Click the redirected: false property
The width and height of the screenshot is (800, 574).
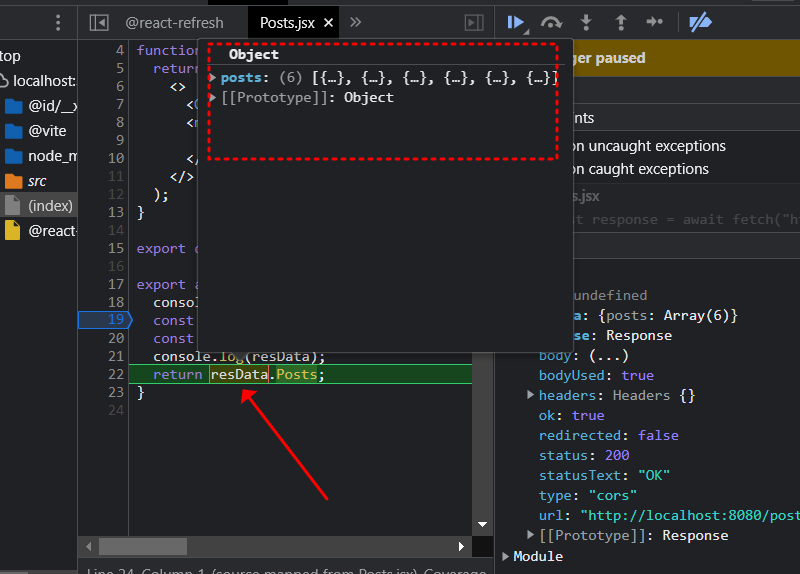click(x=609, y=435)
